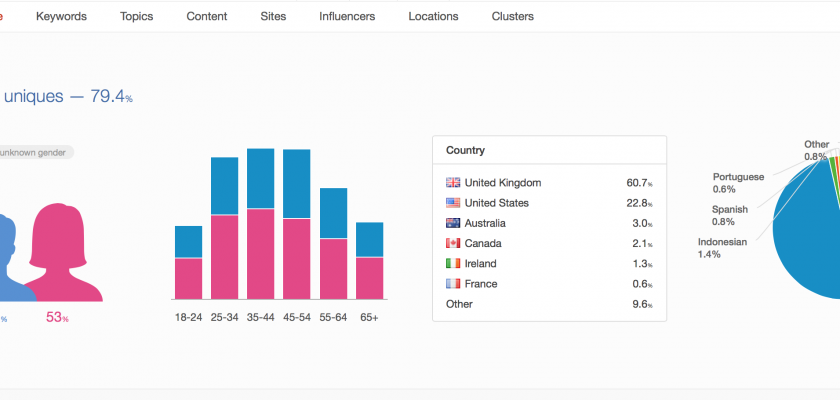Viewport: 840px width, 400px height.
Task: Open the Influencers tab
Action: point(347,16)
